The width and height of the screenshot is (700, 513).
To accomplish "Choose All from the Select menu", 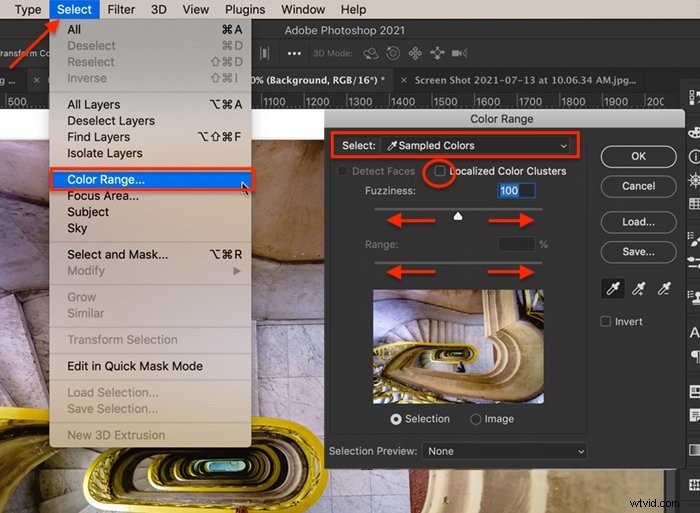I will [150, 29].
